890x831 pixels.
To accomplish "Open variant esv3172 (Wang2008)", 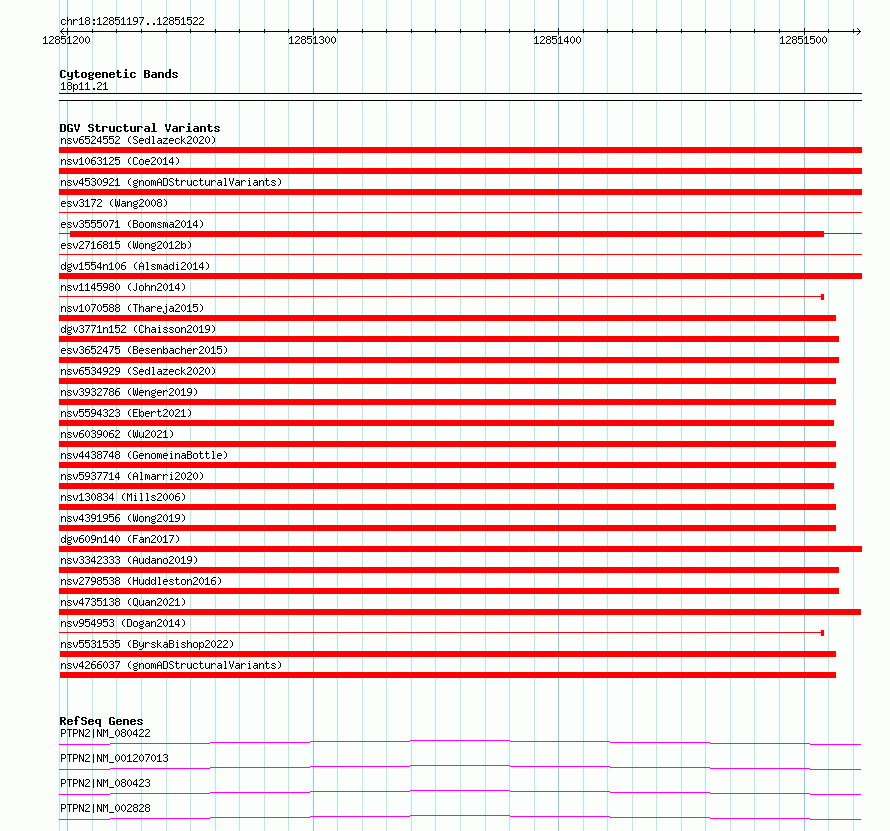I will (114, 203).
